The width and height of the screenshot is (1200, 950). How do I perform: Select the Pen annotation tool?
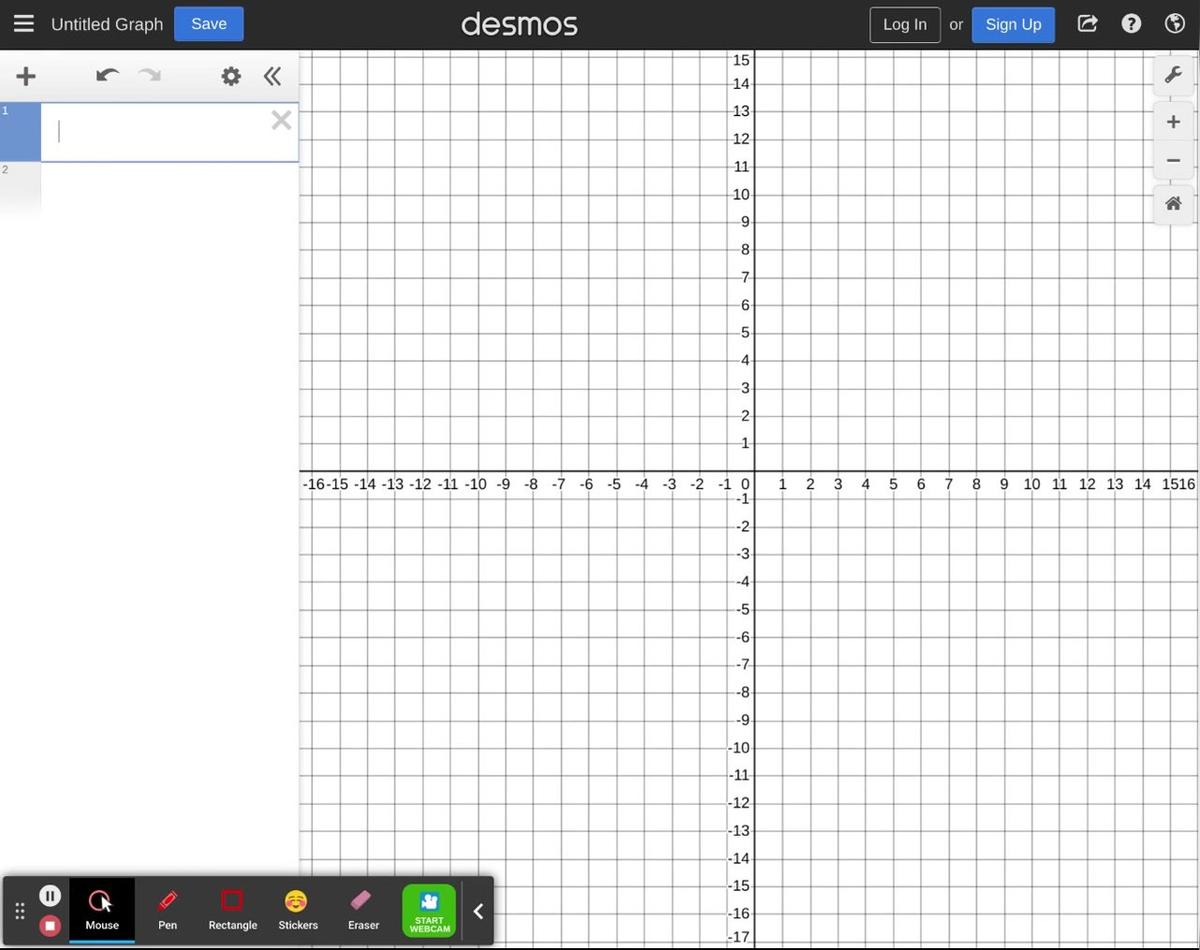coord(166,908)
